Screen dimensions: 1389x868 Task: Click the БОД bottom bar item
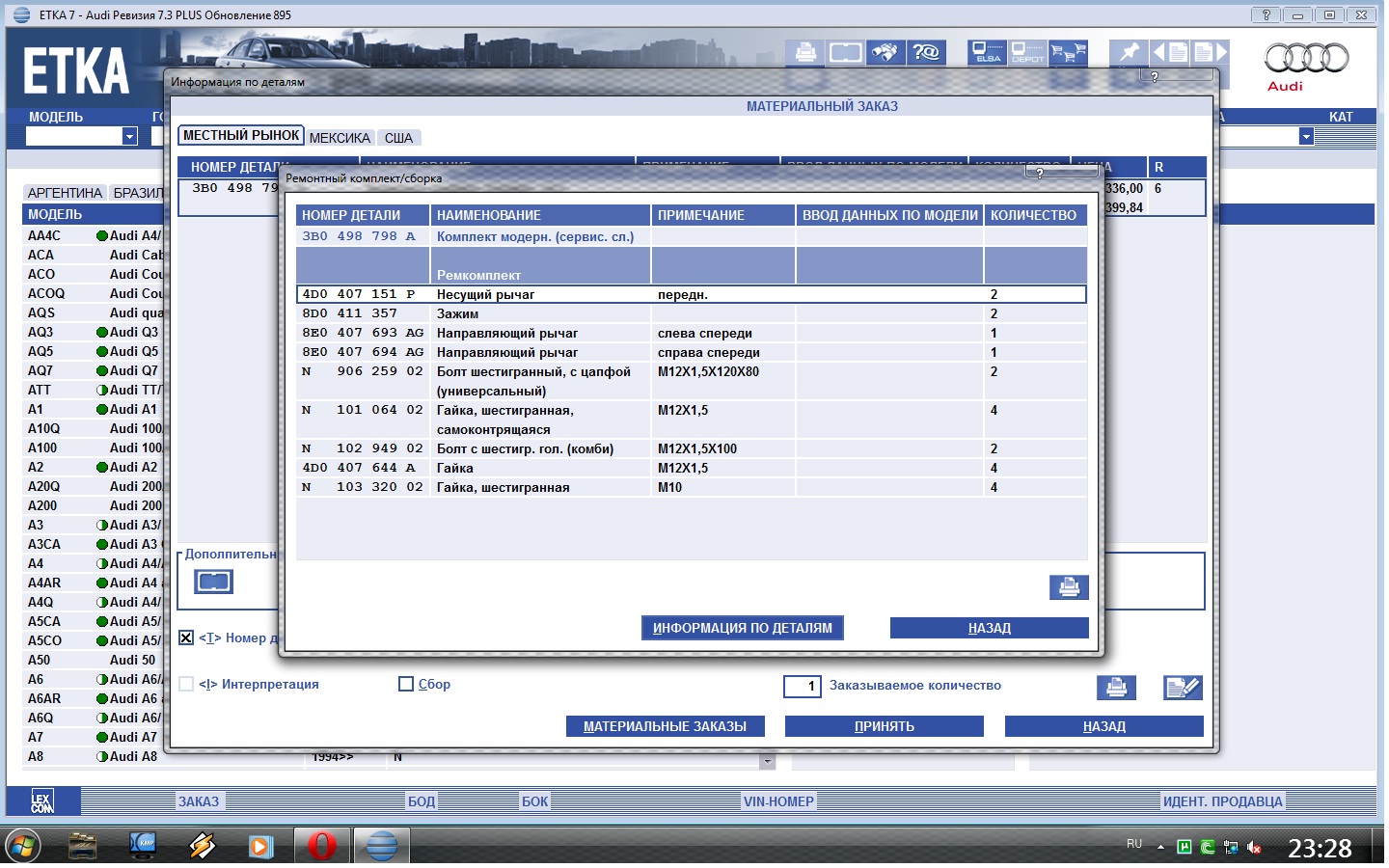pos(422,801)
